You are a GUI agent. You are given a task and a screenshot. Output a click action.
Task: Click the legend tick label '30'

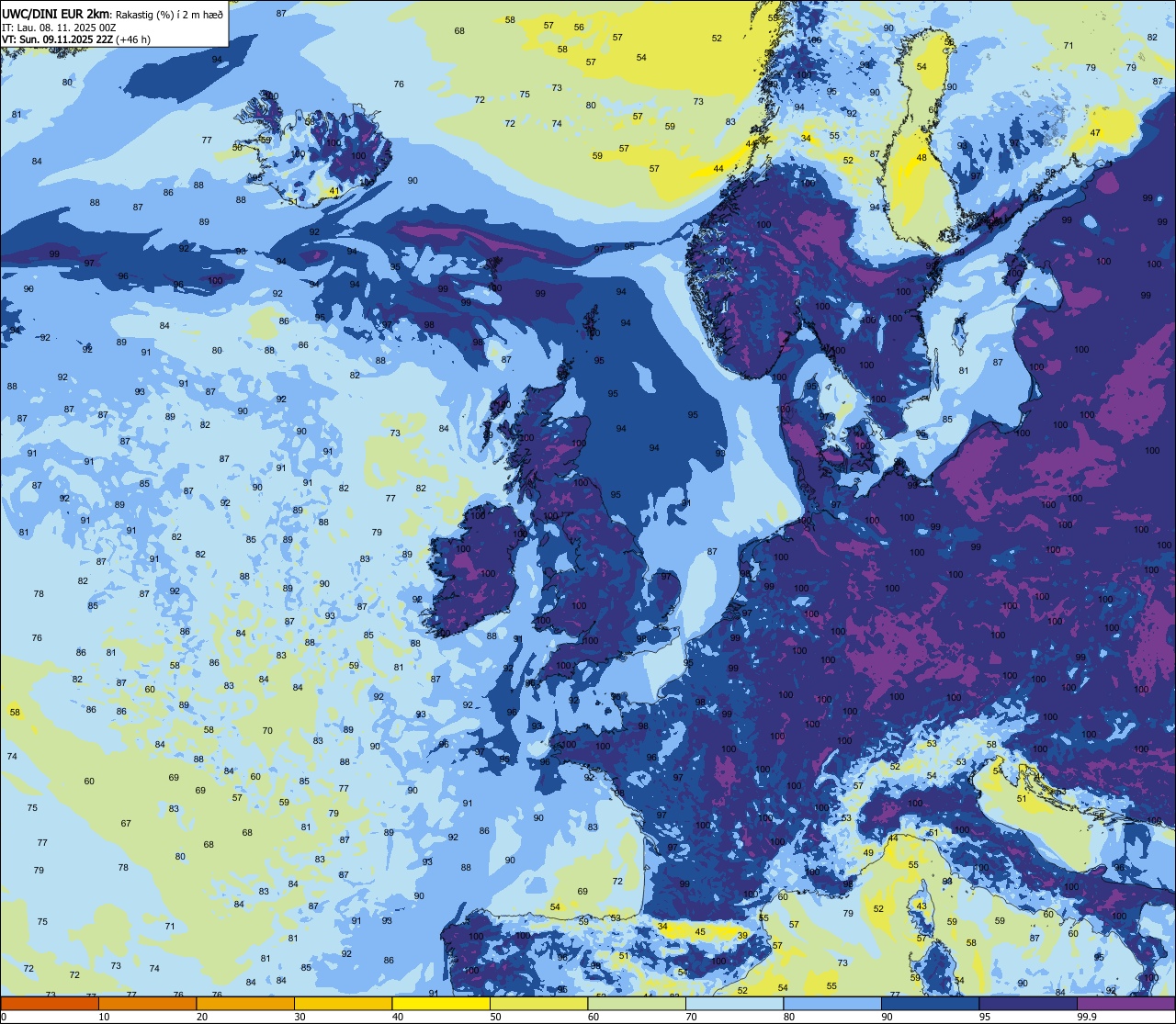(x=300, y=1017)
